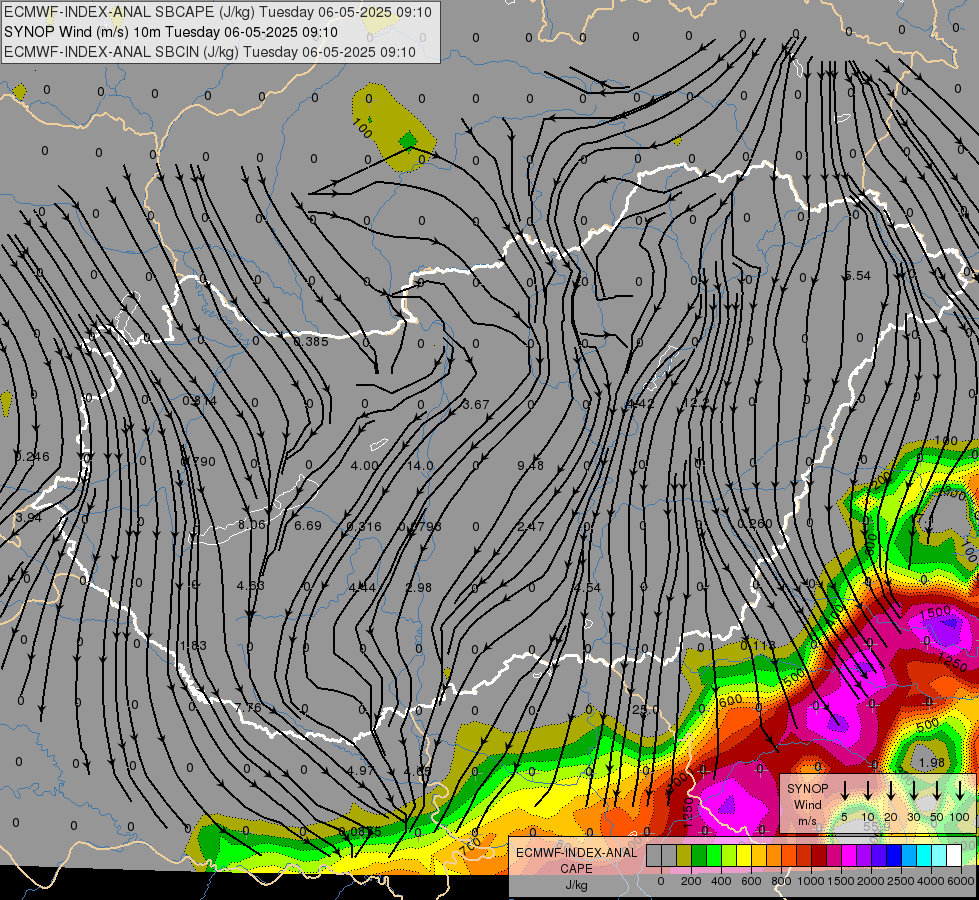Click the 2500 tick label on CAPE scale

[901, 881]
